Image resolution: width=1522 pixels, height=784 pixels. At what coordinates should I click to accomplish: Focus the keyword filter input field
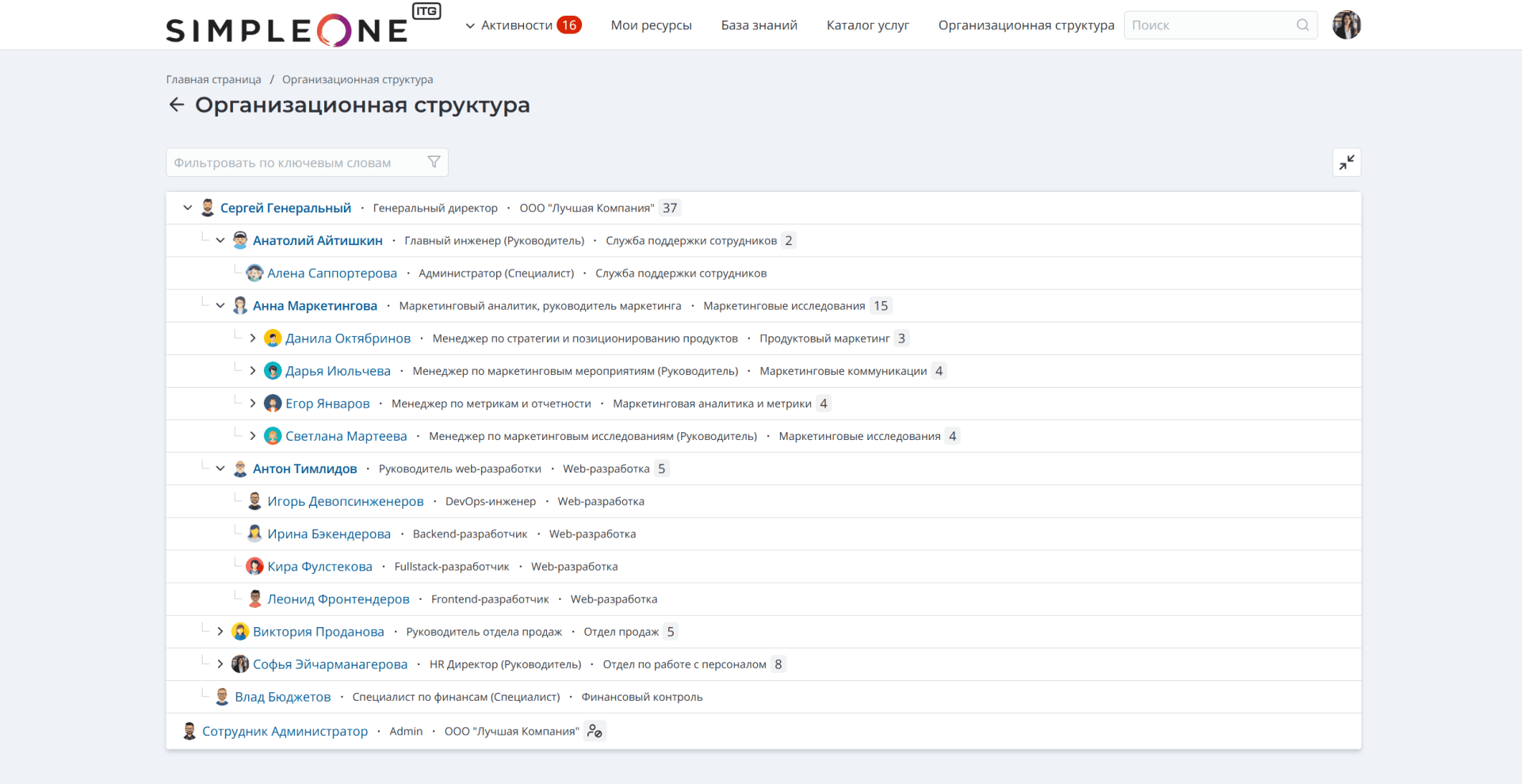click(x=297, y=163)
